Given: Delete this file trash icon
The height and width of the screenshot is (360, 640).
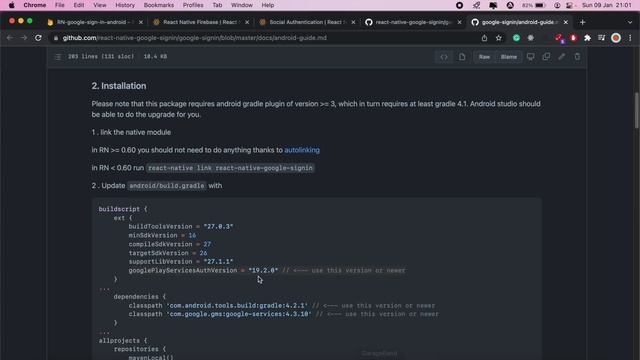Looking at the screenshot, I should click(577, 57).
